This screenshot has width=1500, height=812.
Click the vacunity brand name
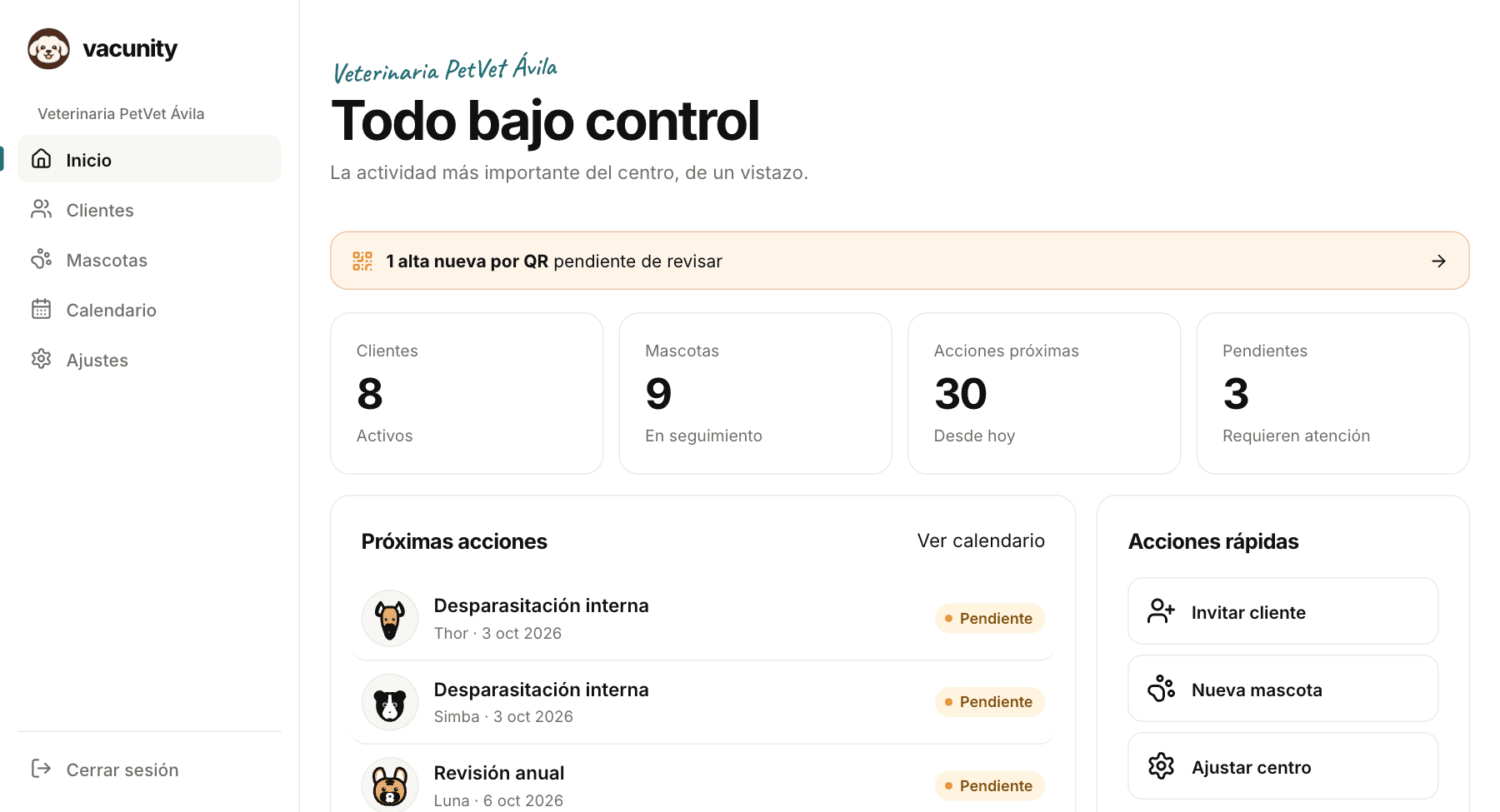pos(130,48)
